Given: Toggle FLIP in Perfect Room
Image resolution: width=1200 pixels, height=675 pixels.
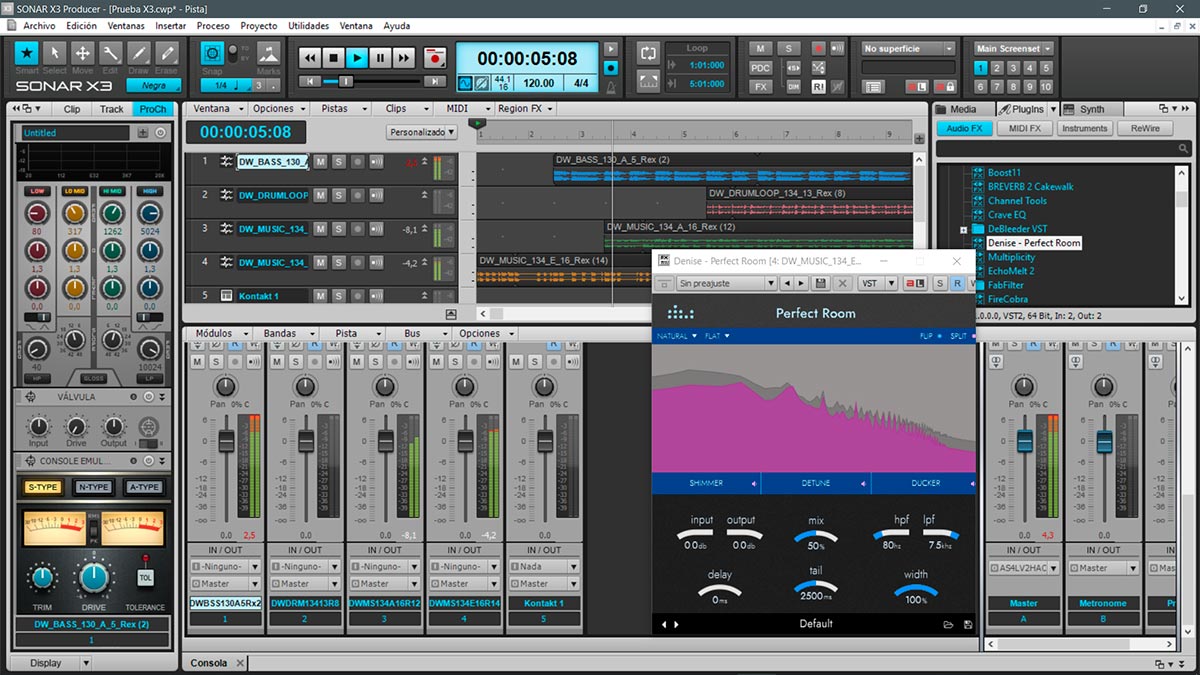Looking at the screenshot, I should coord(929,336).
